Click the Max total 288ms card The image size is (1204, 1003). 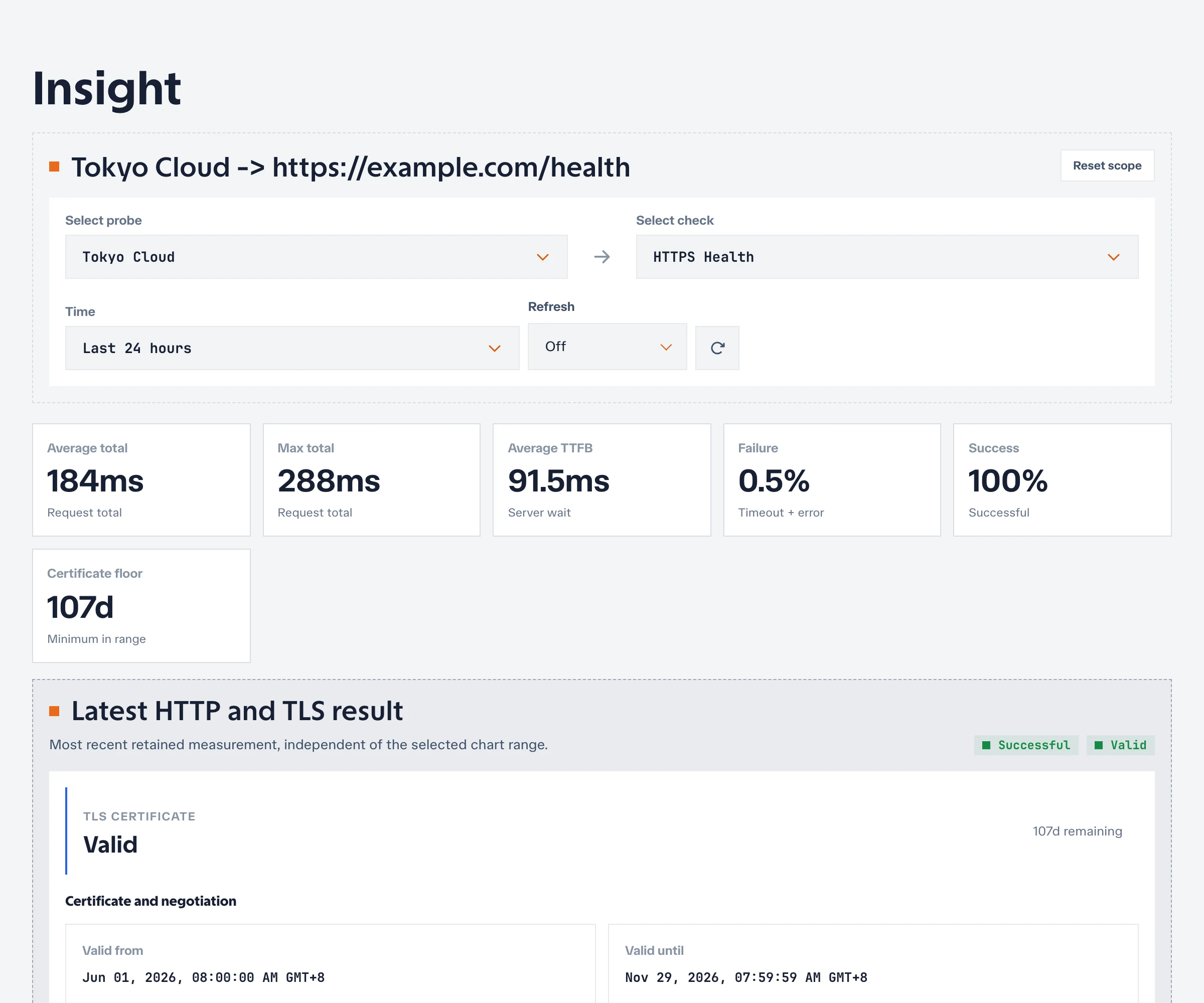click(372, 480)
